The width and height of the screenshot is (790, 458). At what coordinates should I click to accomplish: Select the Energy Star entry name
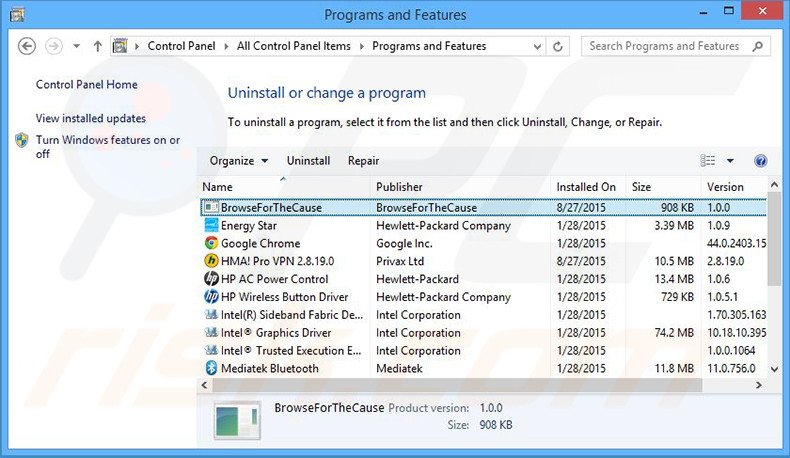[x=249, y=226]
